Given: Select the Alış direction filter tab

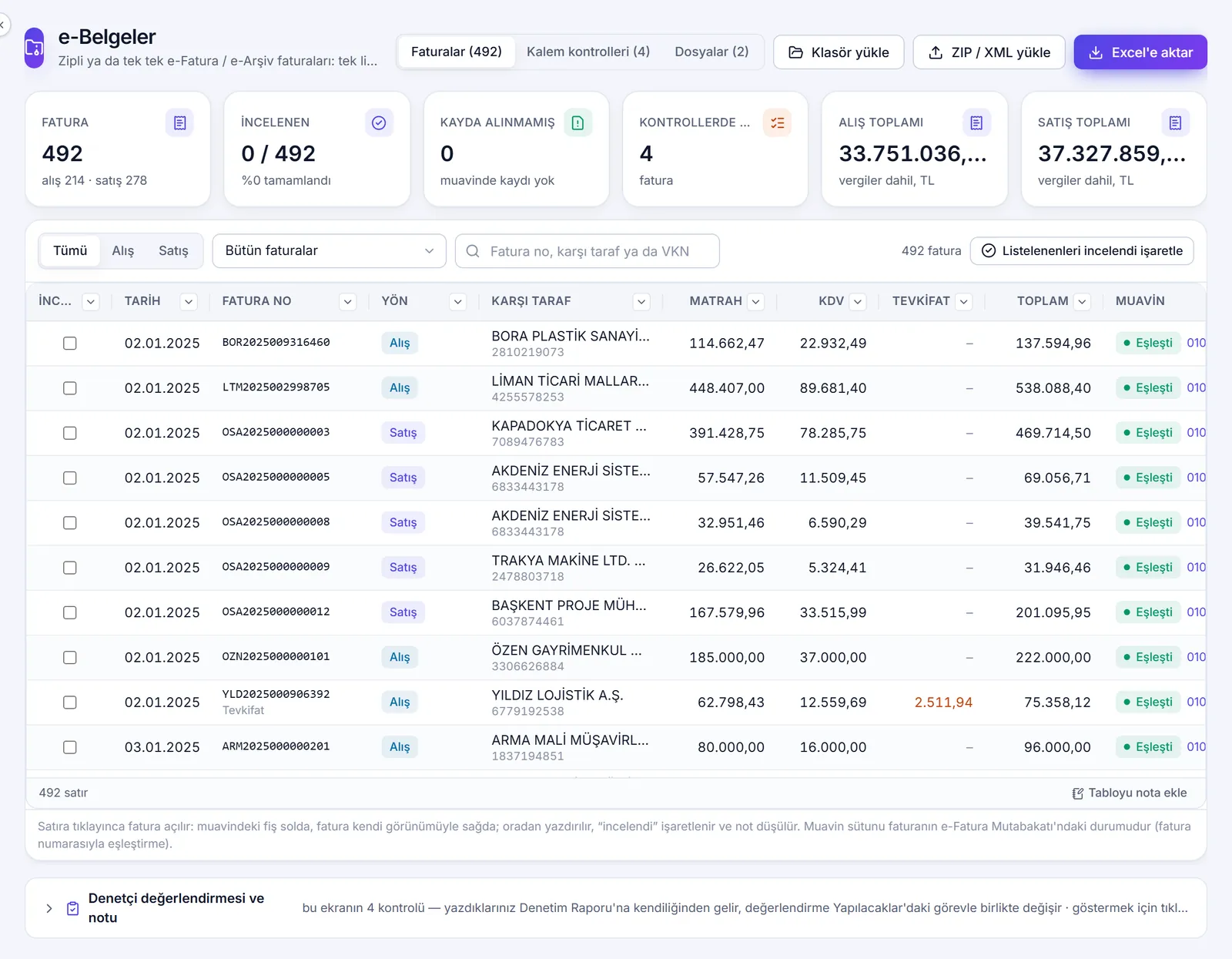Looking at the screenshot, I should (122, 251).
